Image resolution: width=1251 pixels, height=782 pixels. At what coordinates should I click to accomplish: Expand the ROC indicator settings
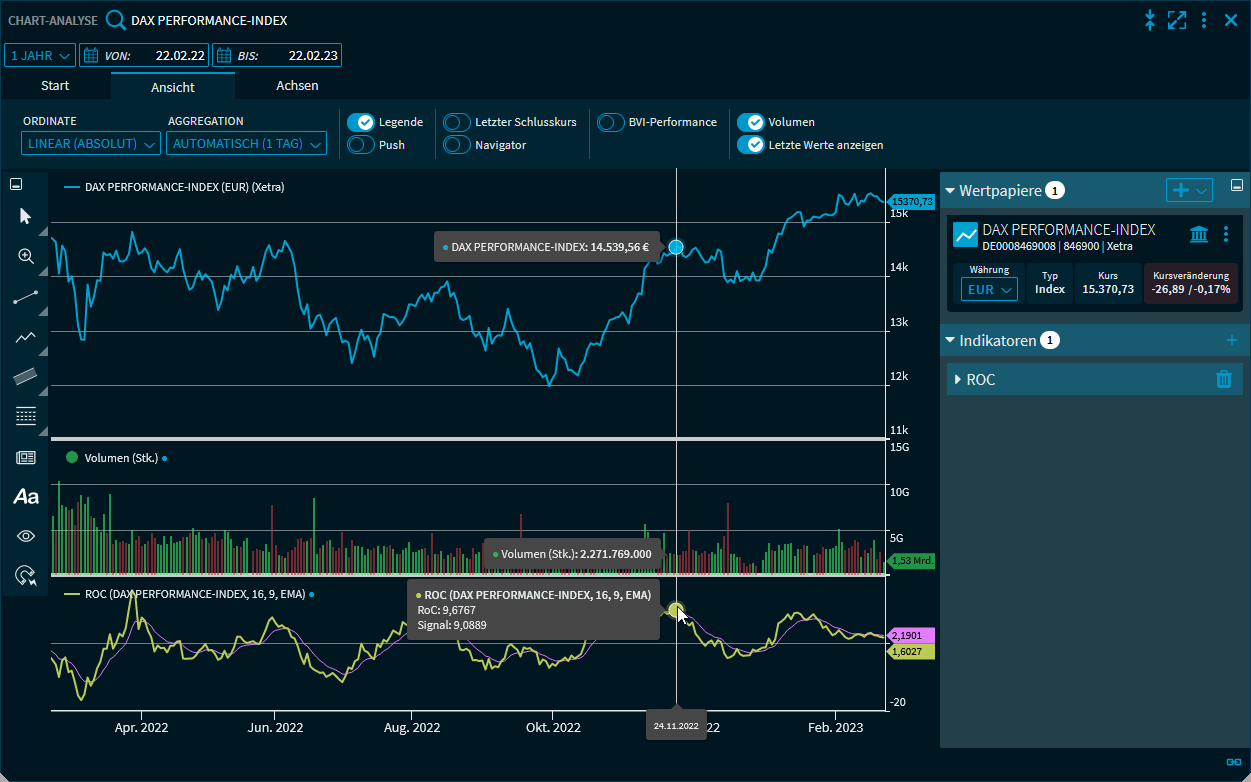point(958,380)
